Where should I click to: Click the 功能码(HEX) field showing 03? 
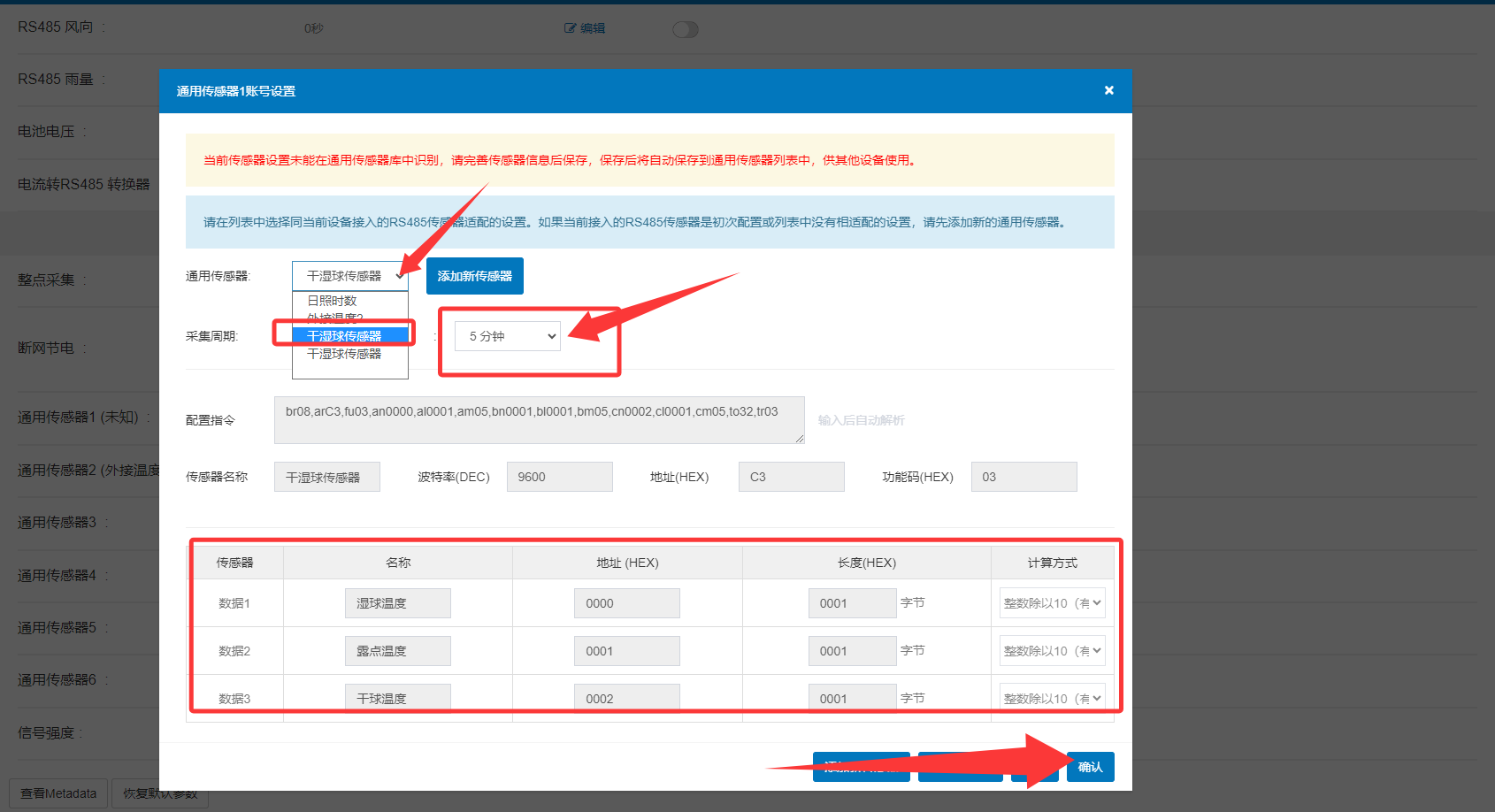1023,477
